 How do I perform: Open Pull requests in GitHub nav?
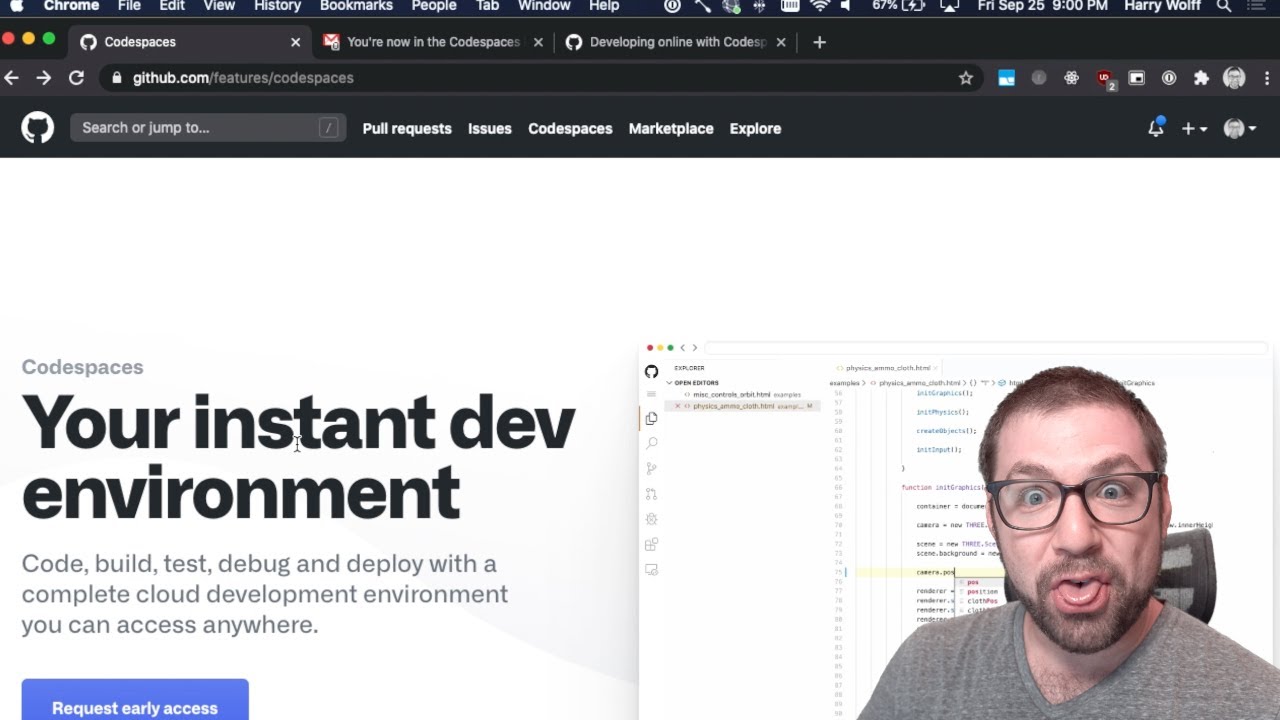[x=407, y=128]
